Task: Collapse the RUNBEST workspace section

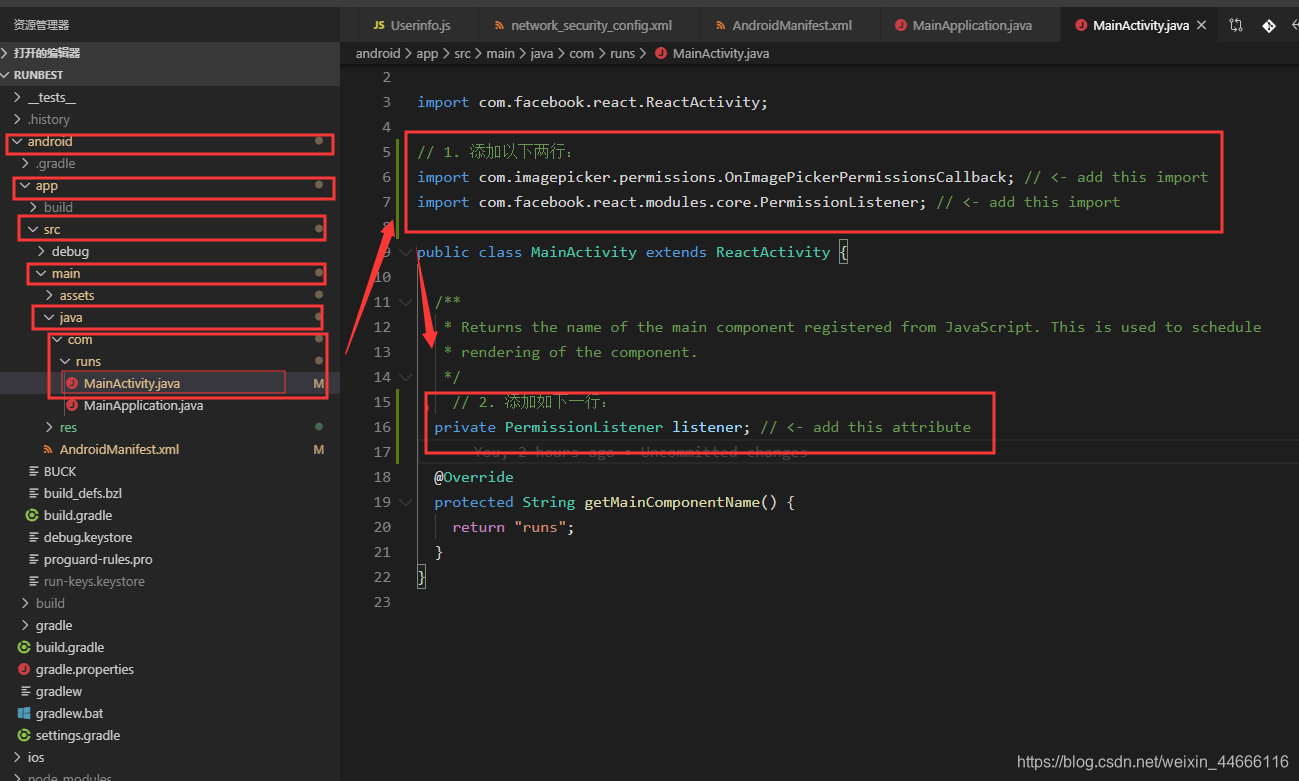Action: coord(170,75)
